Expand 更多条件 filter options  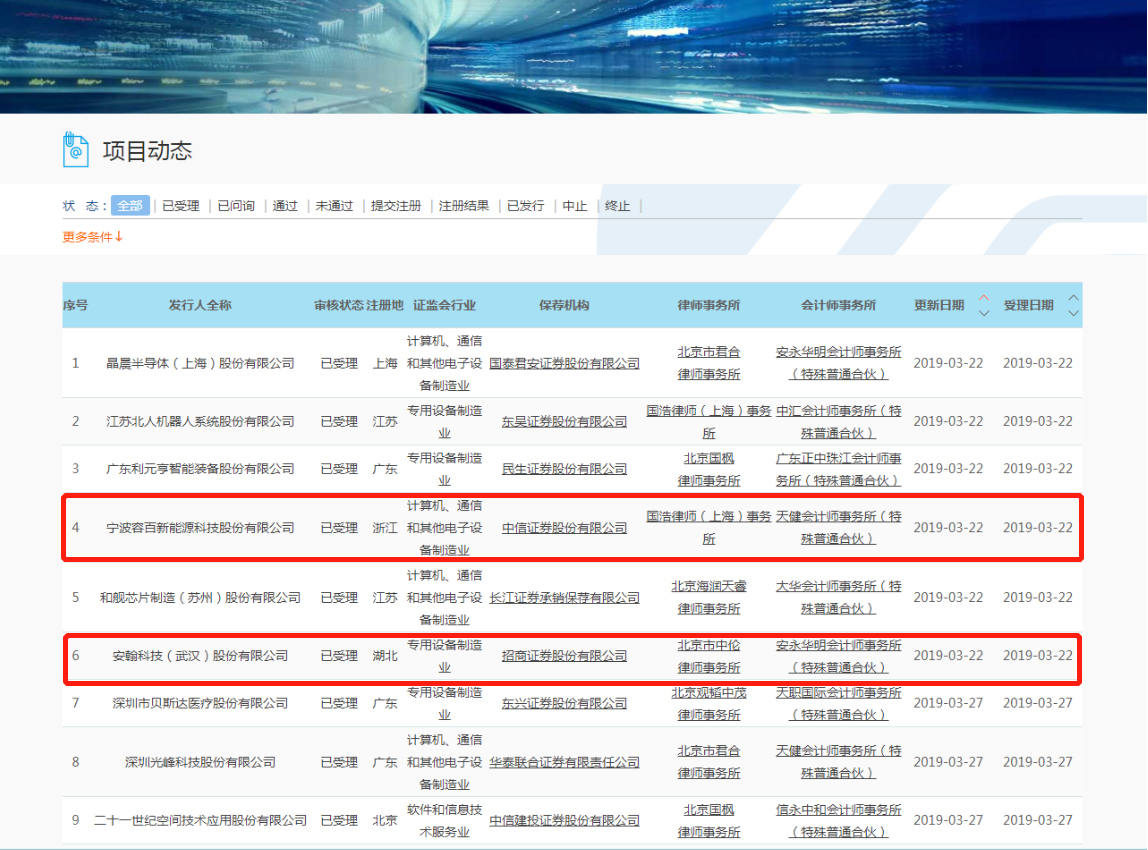[x=92, y=237]
